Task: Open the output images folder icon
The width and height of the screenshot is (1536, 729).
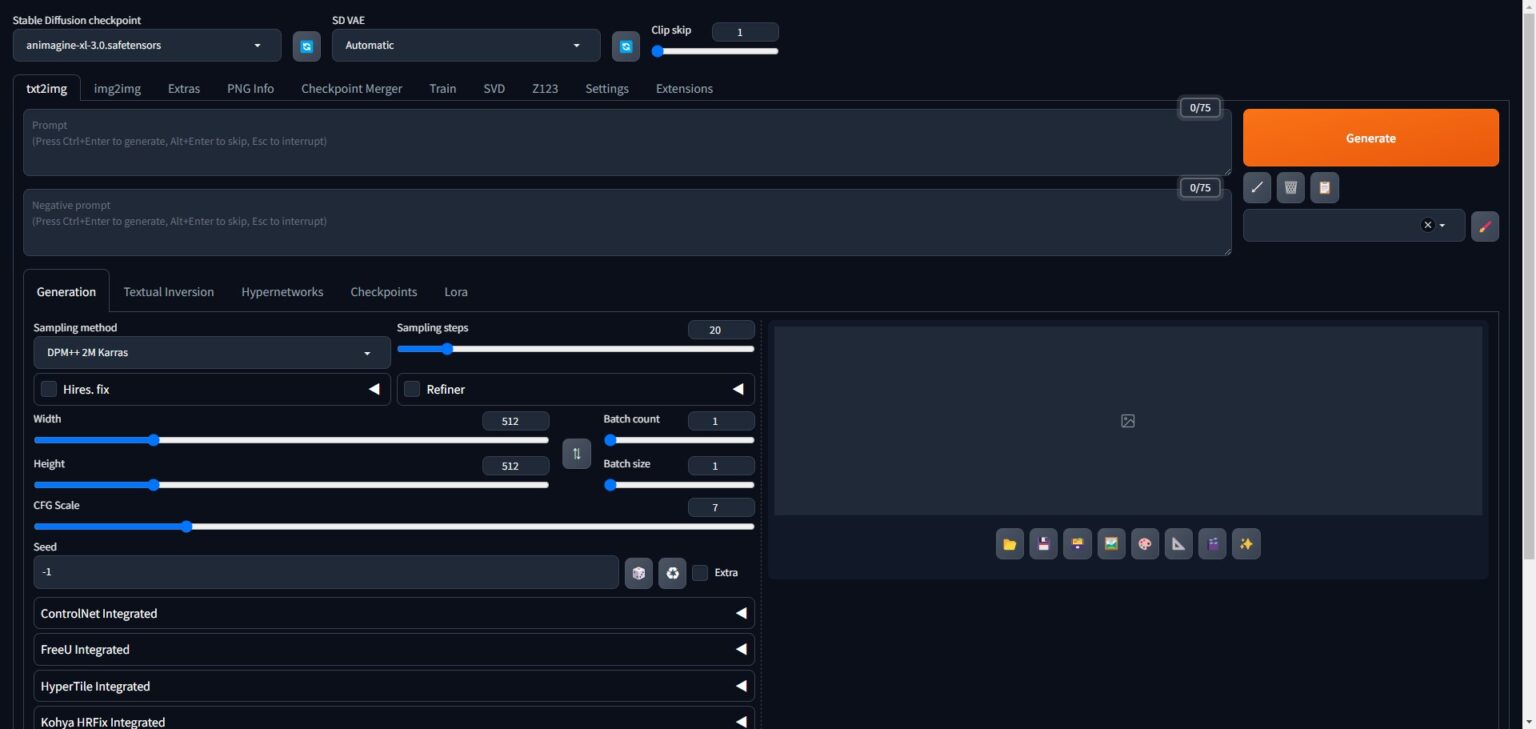Action: click(x=1009, y=543)
